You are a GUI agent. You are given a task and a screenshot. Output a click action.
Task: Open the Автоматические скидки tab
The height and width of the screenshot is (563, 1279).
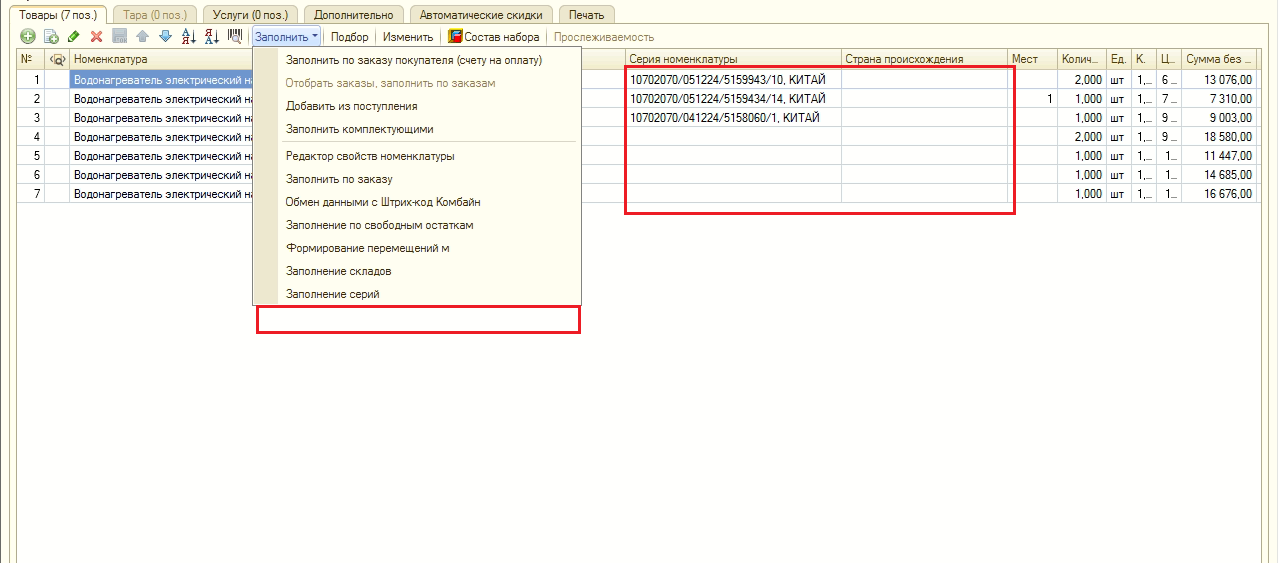pyautogui.click(x=481, y=15)
